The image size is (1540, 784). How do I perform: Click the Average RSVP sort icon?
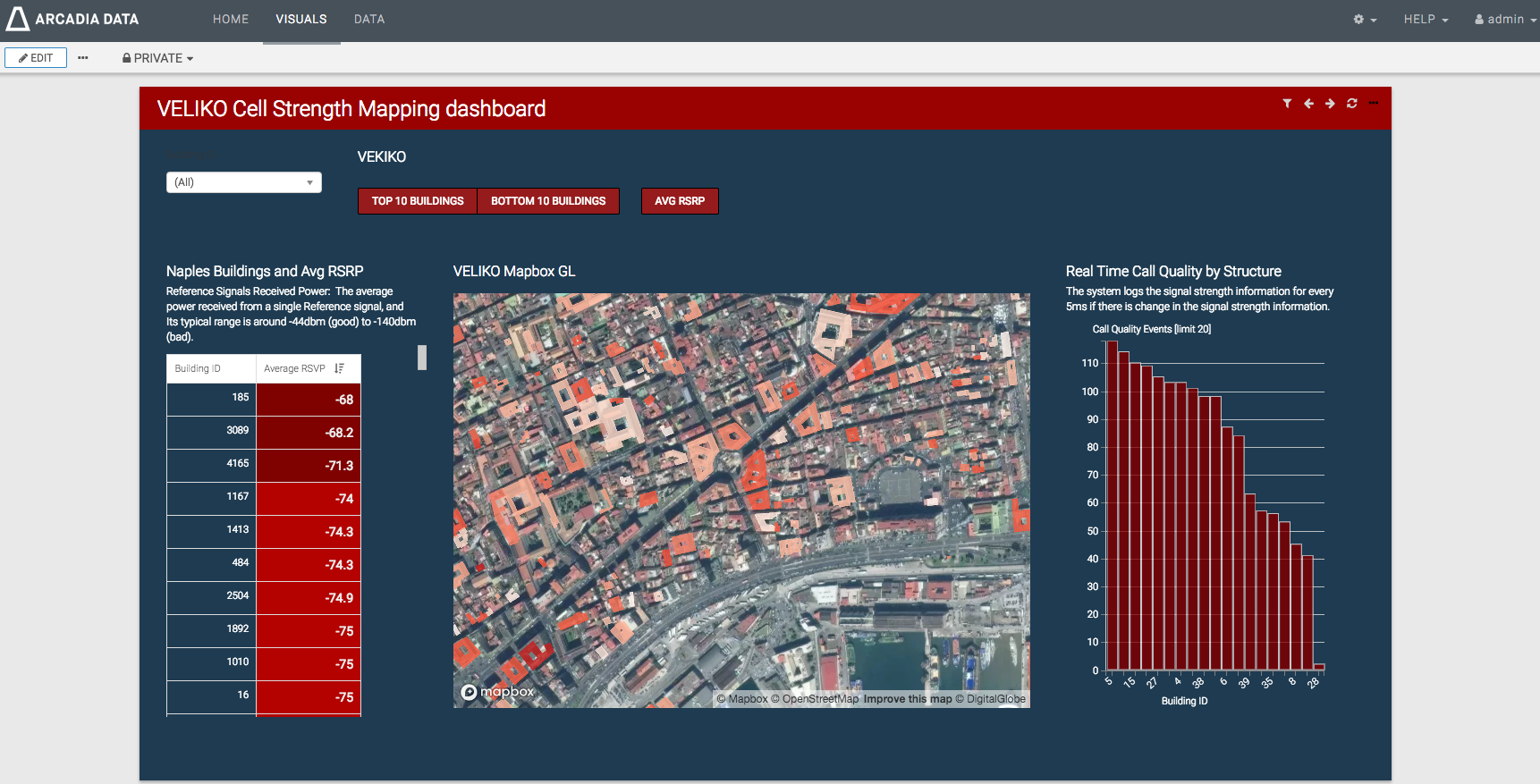340,368
